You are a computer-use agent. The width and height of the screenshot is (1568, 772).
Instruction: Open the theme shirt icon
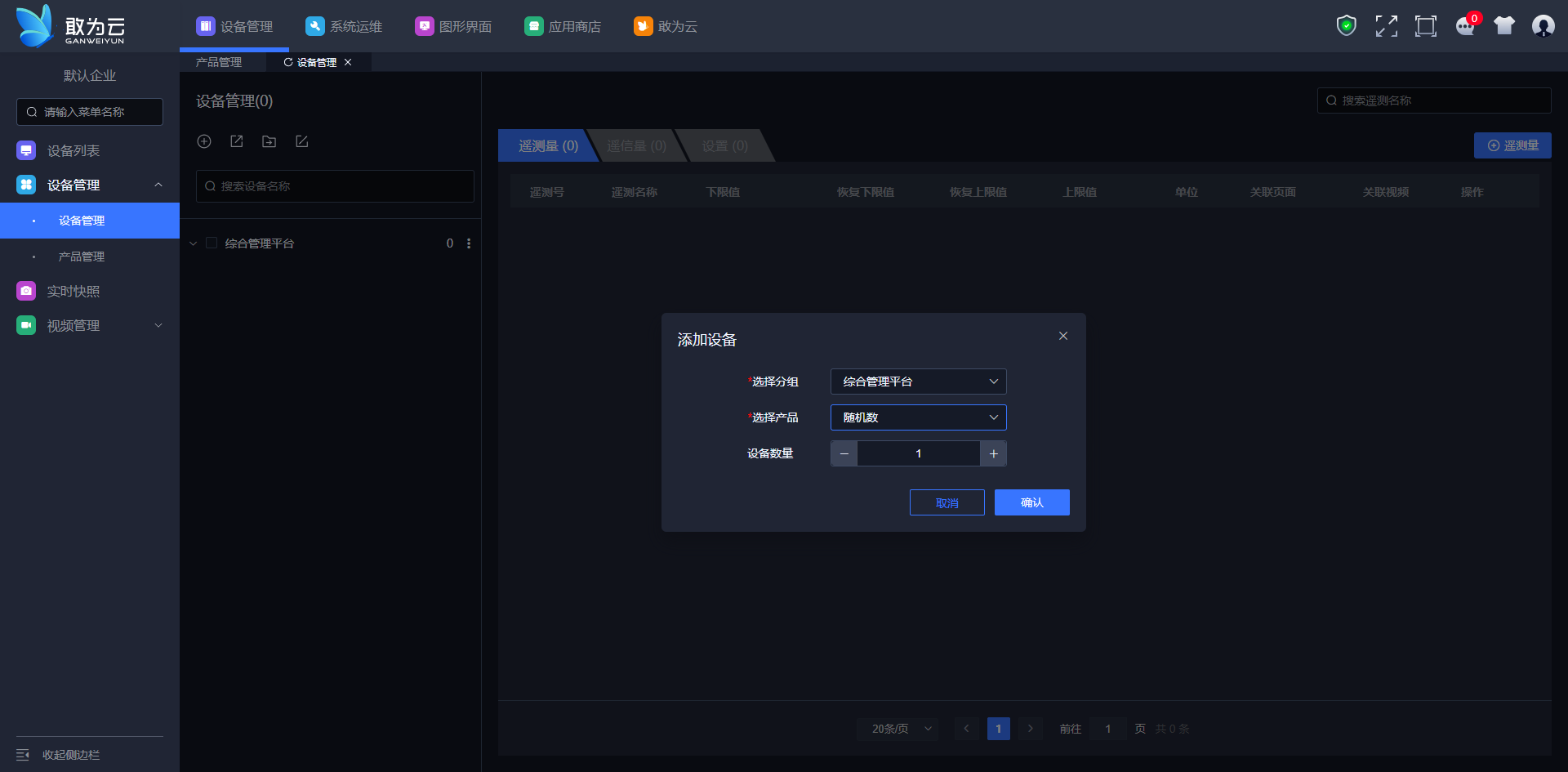click(x=1504, y=26)
